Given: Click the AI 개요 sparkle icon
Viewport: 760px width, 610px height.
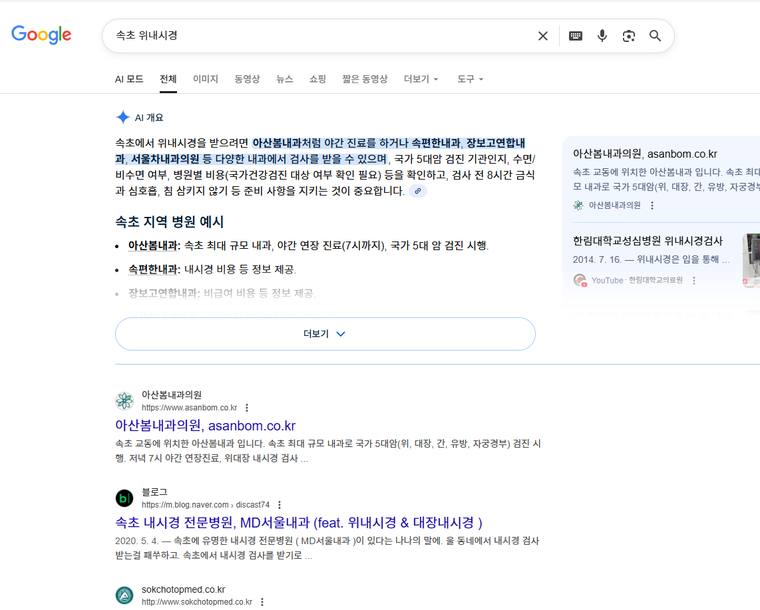Looking at the screenshot, I should pyautogui.click(x=123, y=117).
